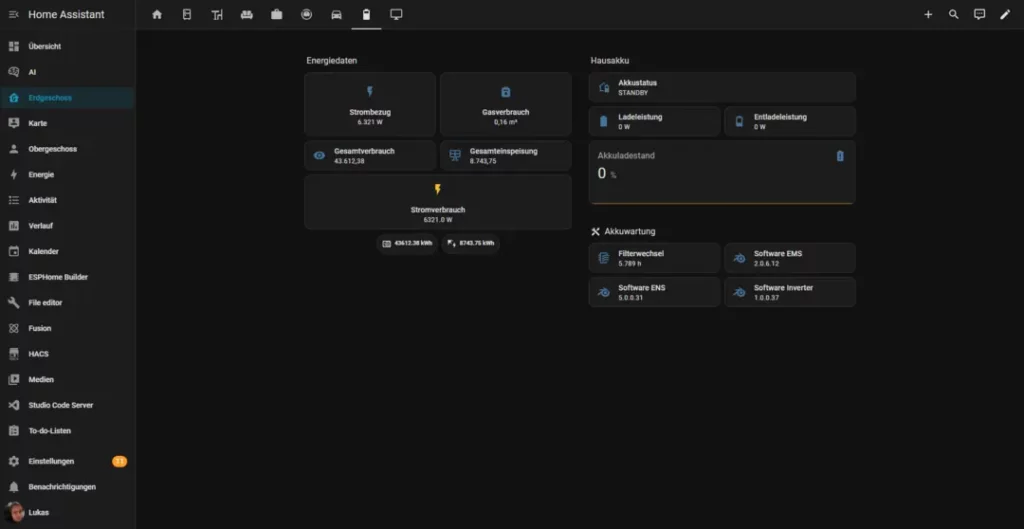Switch to the table-chair icon tab

(217, 14)
